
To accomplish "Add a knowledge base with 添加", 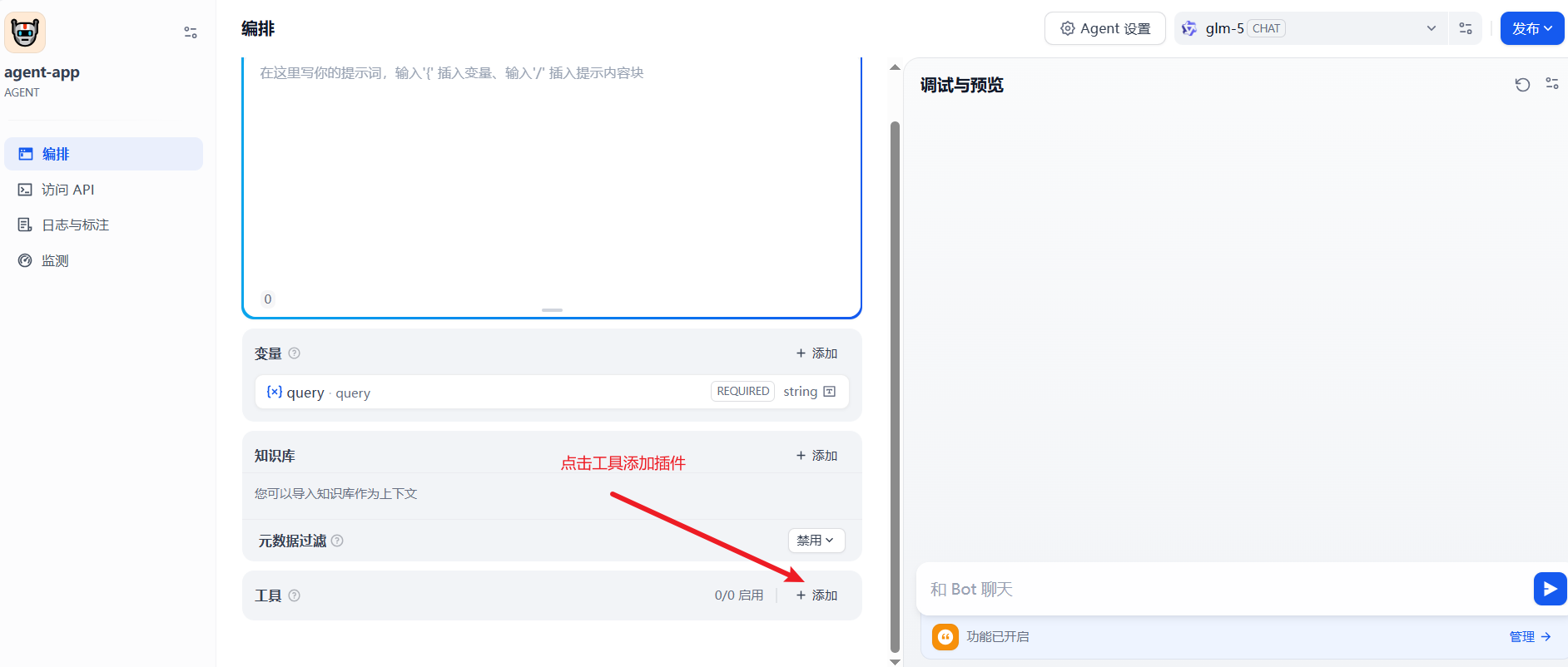I will pos(816,456).
